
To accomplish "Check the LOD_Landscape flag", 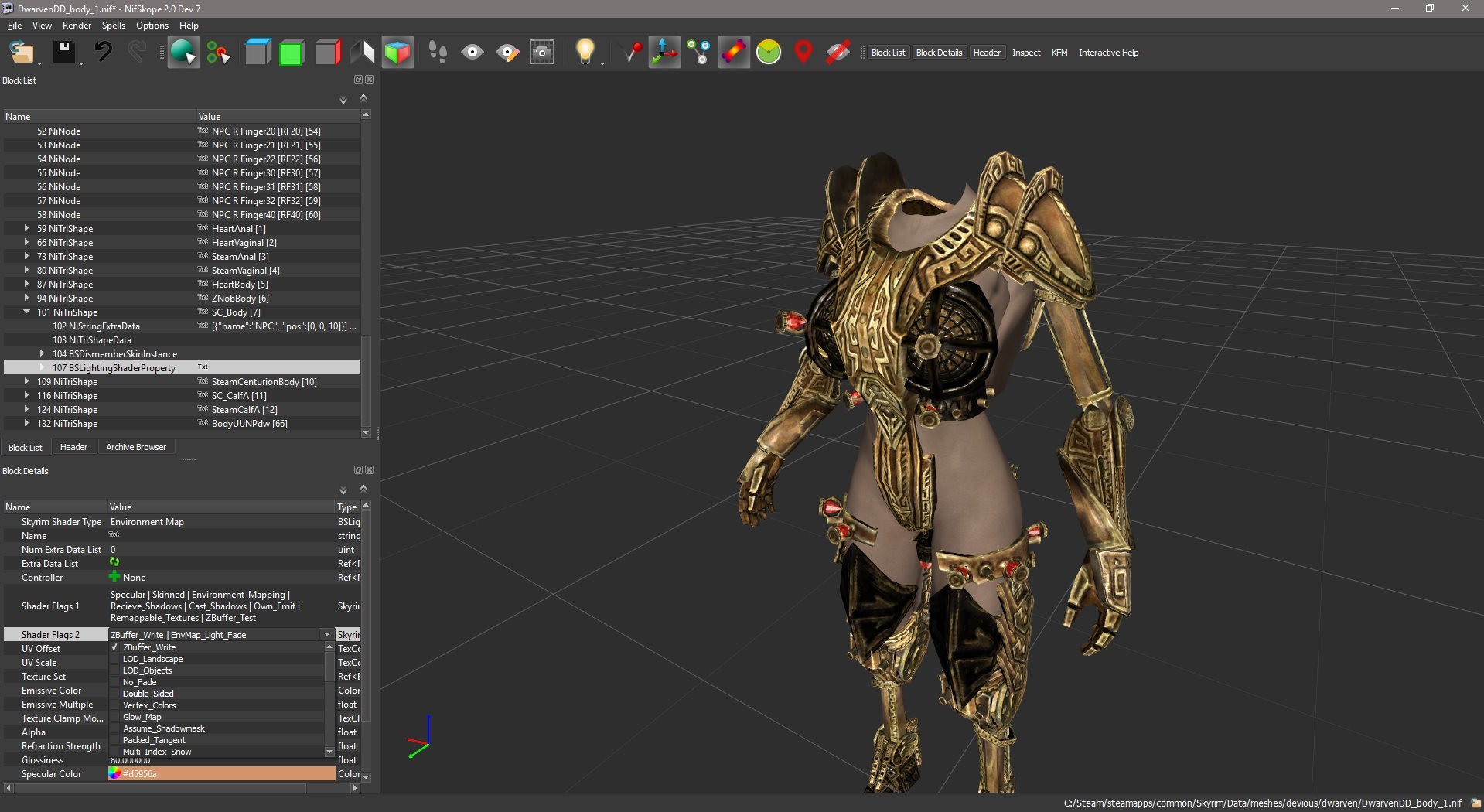I will tap(114, 659).
